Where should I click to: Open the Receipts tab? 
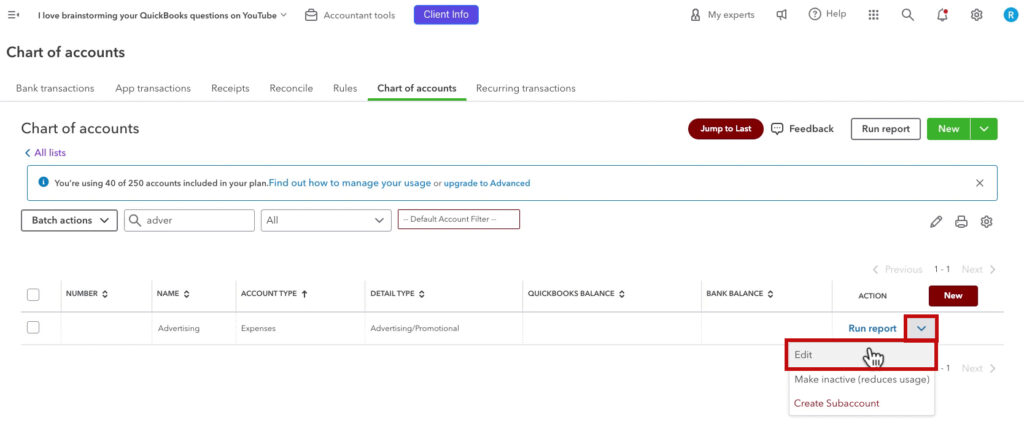click(230, 88)
